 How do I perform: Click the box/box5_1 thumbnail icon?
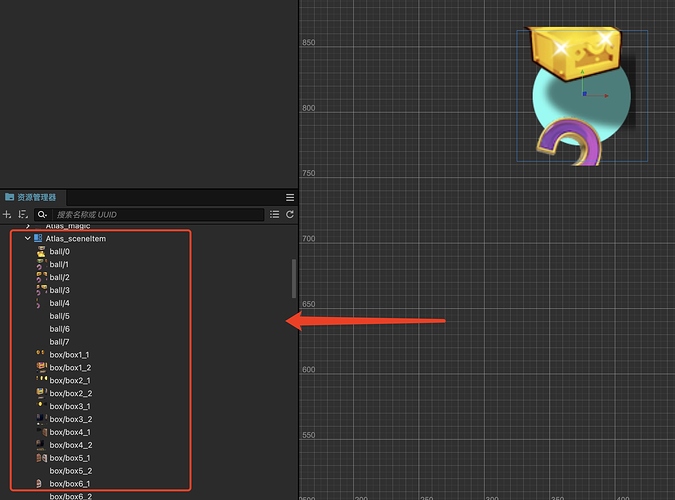(x=41, y=458)
